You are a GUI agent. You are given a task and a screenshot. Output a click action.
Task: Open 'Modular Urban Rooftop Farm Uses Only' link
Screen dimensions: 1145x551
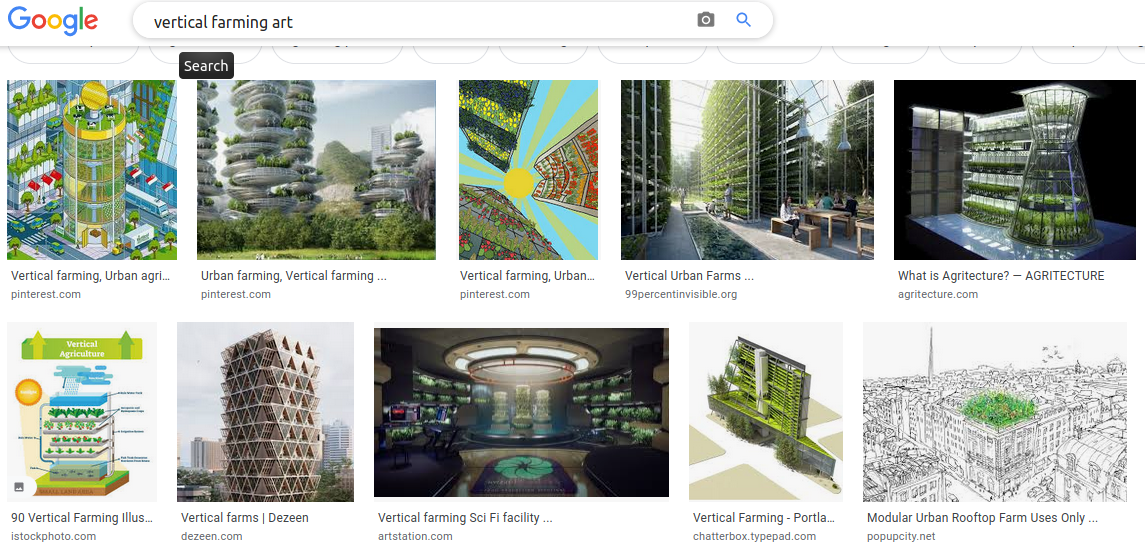[x=982, y=518]
